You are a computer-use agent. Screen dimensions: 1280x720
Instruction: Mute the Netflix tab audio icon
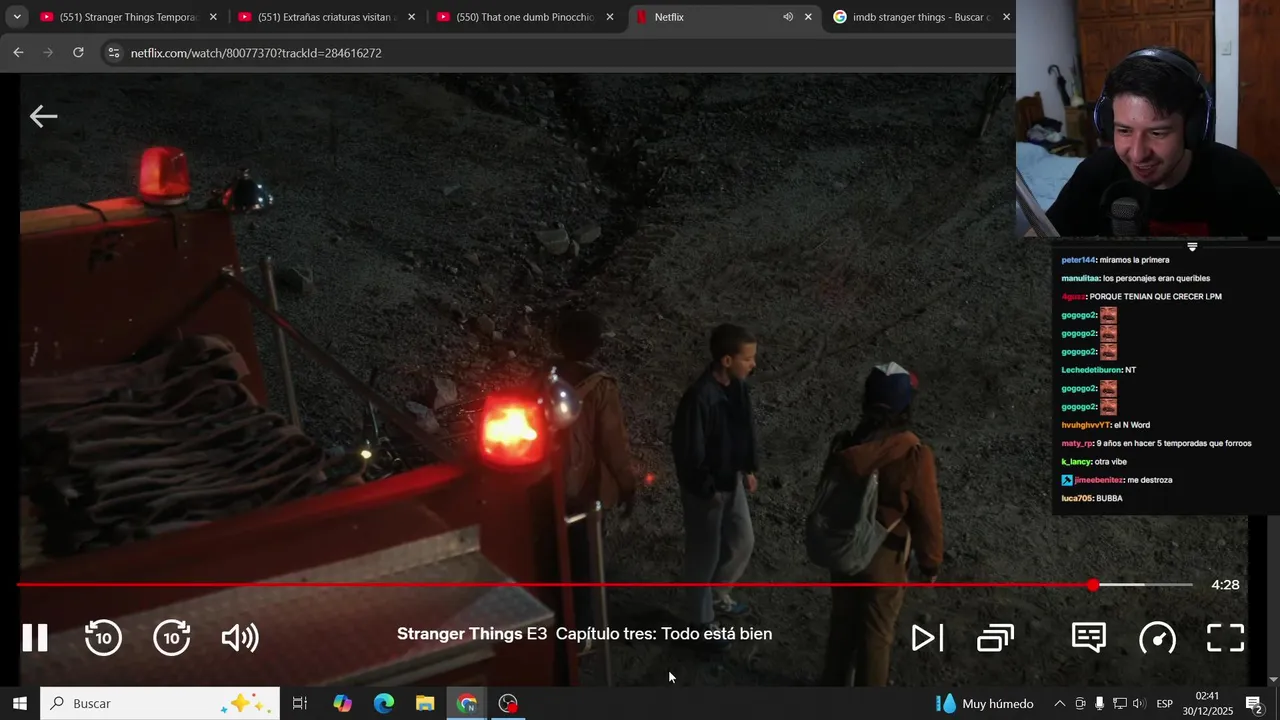tap(788, 17)
